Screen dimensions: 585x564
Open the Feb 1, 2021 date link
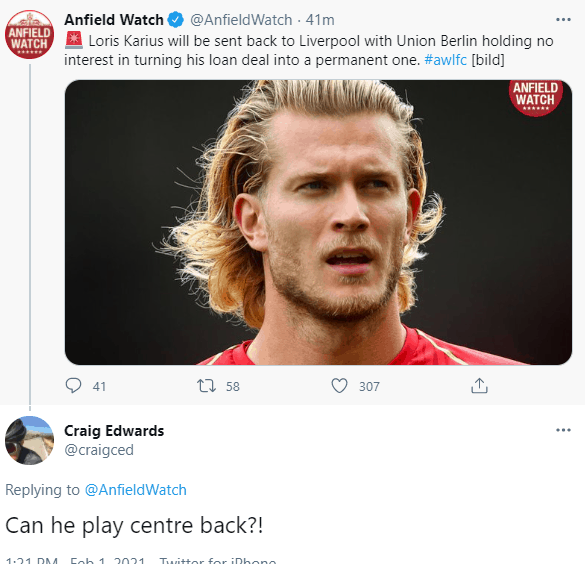[x=107, y=560]
